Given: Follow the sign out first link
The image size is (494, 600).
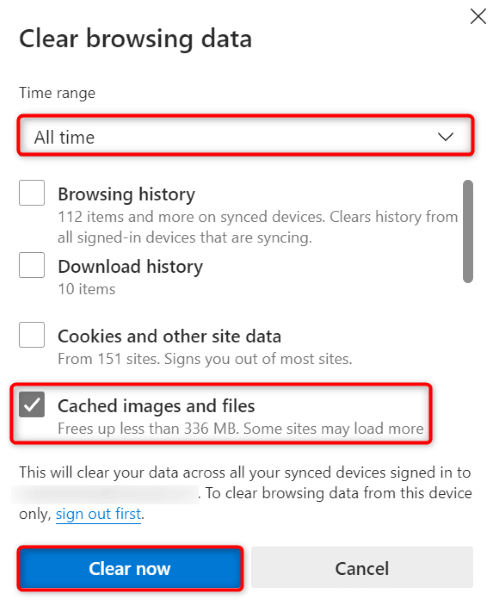Looking at the screenshot, I should point(98,514).
